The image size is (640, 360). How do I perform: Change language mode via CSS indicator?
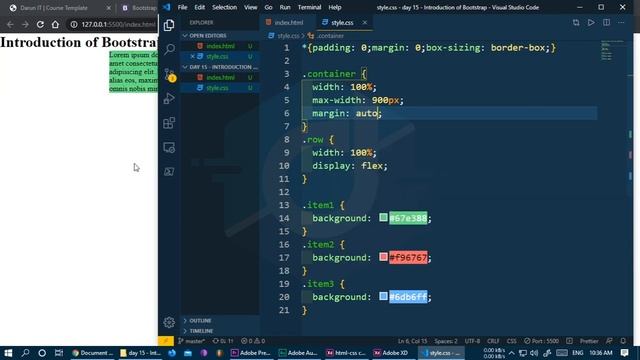pyautogui.click(x=511, y=341)
